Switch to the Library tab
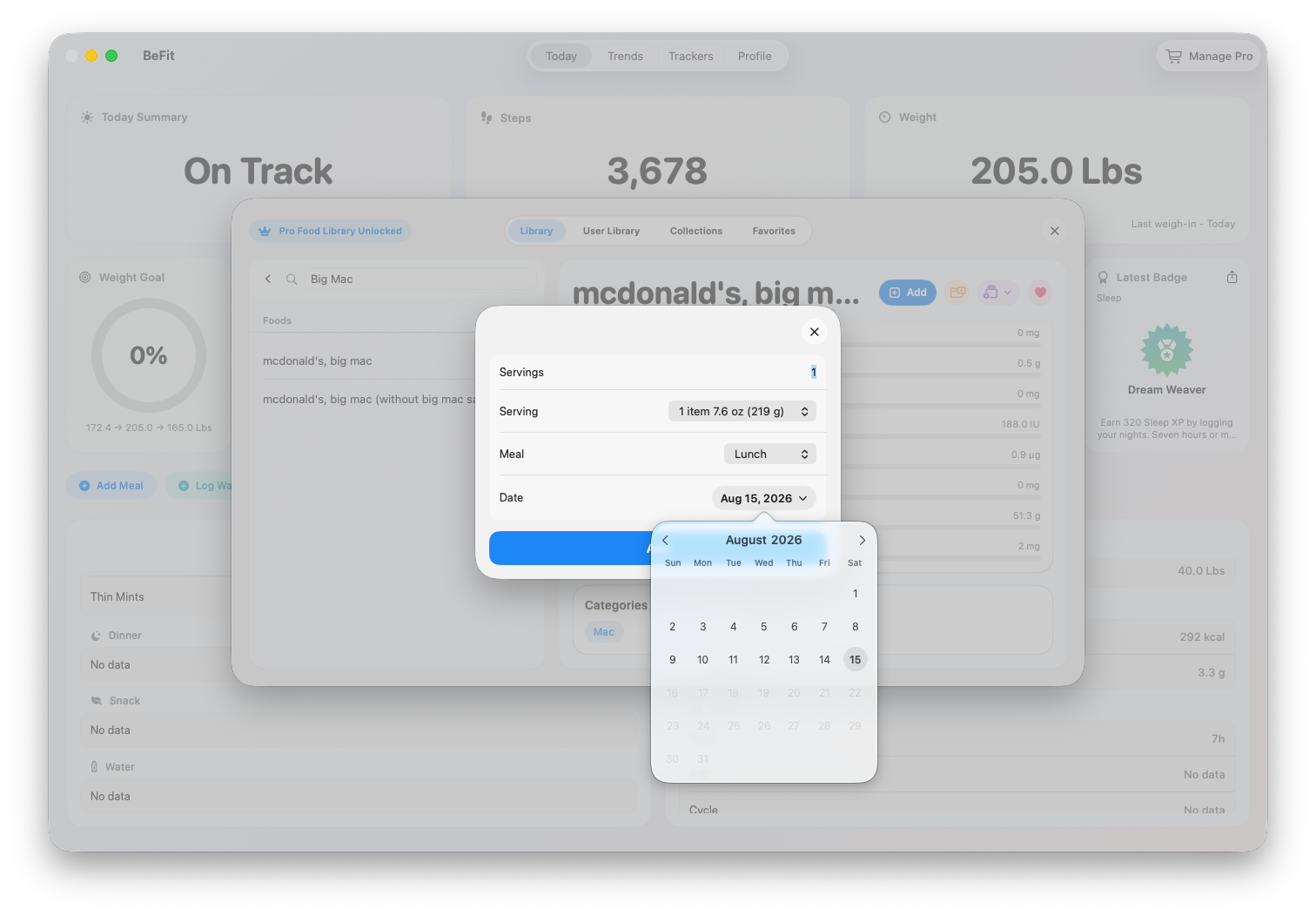The width and height of the screenshot is (1316, 916). pos(536,231)
